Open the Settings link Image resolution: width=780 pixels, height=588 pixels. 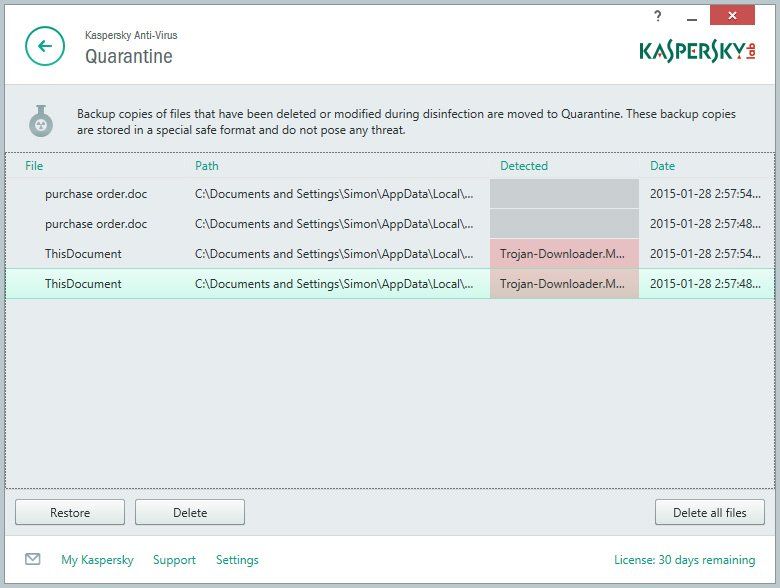click(237, 560)
